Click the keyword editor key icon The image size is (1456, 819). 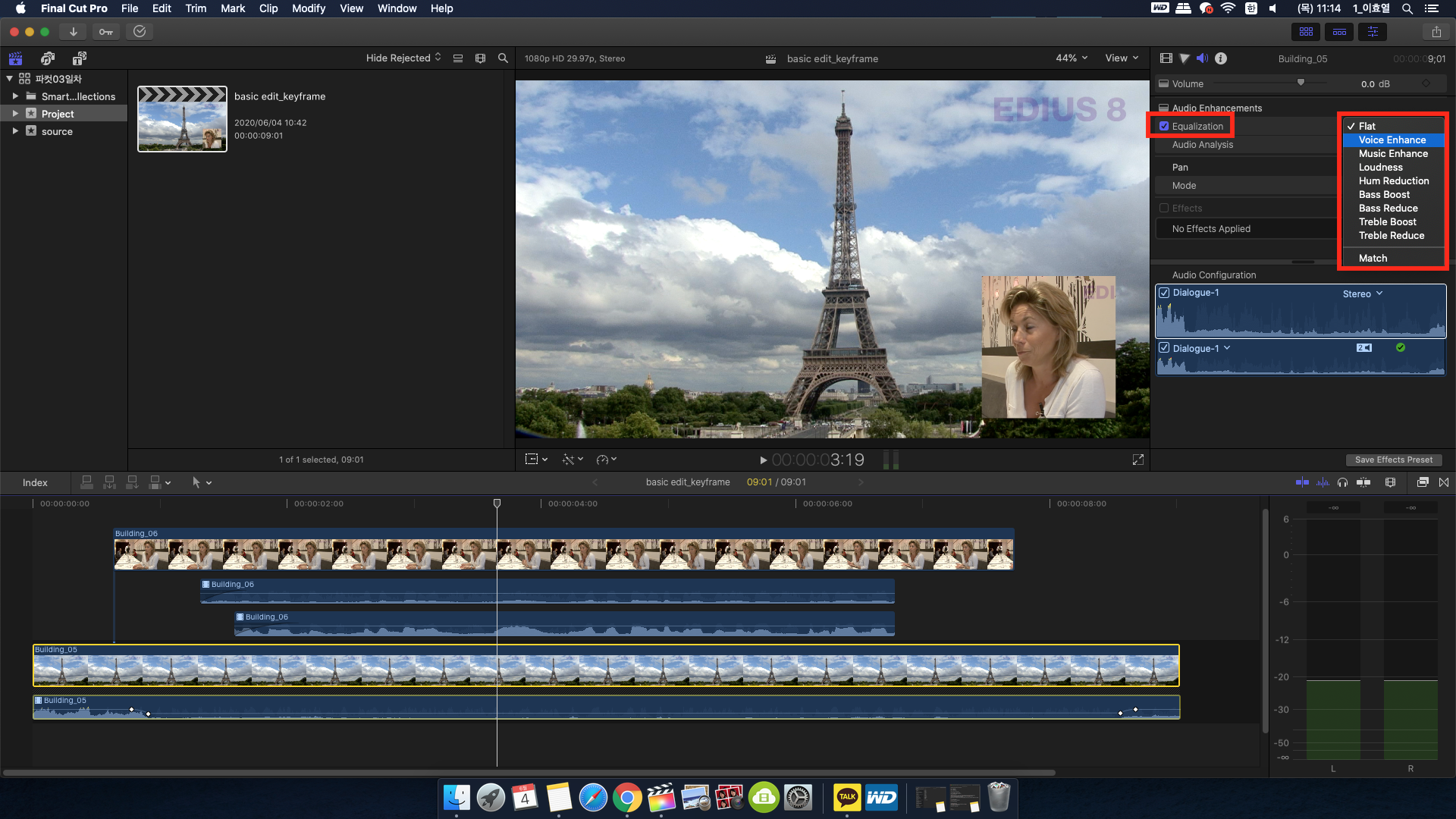106,32
